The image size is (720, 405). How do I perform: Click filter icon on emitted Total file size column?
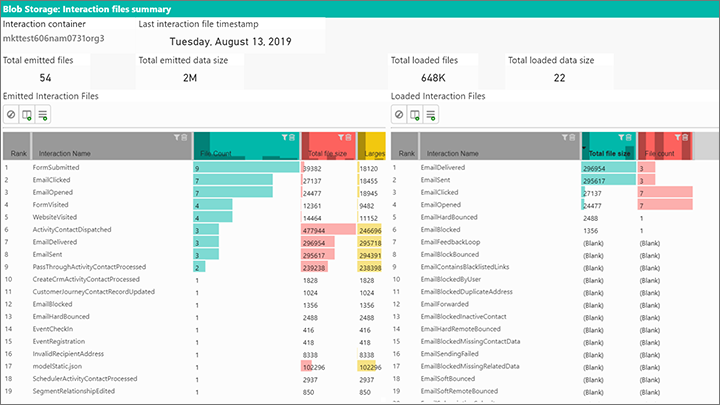tap(341, 137)
